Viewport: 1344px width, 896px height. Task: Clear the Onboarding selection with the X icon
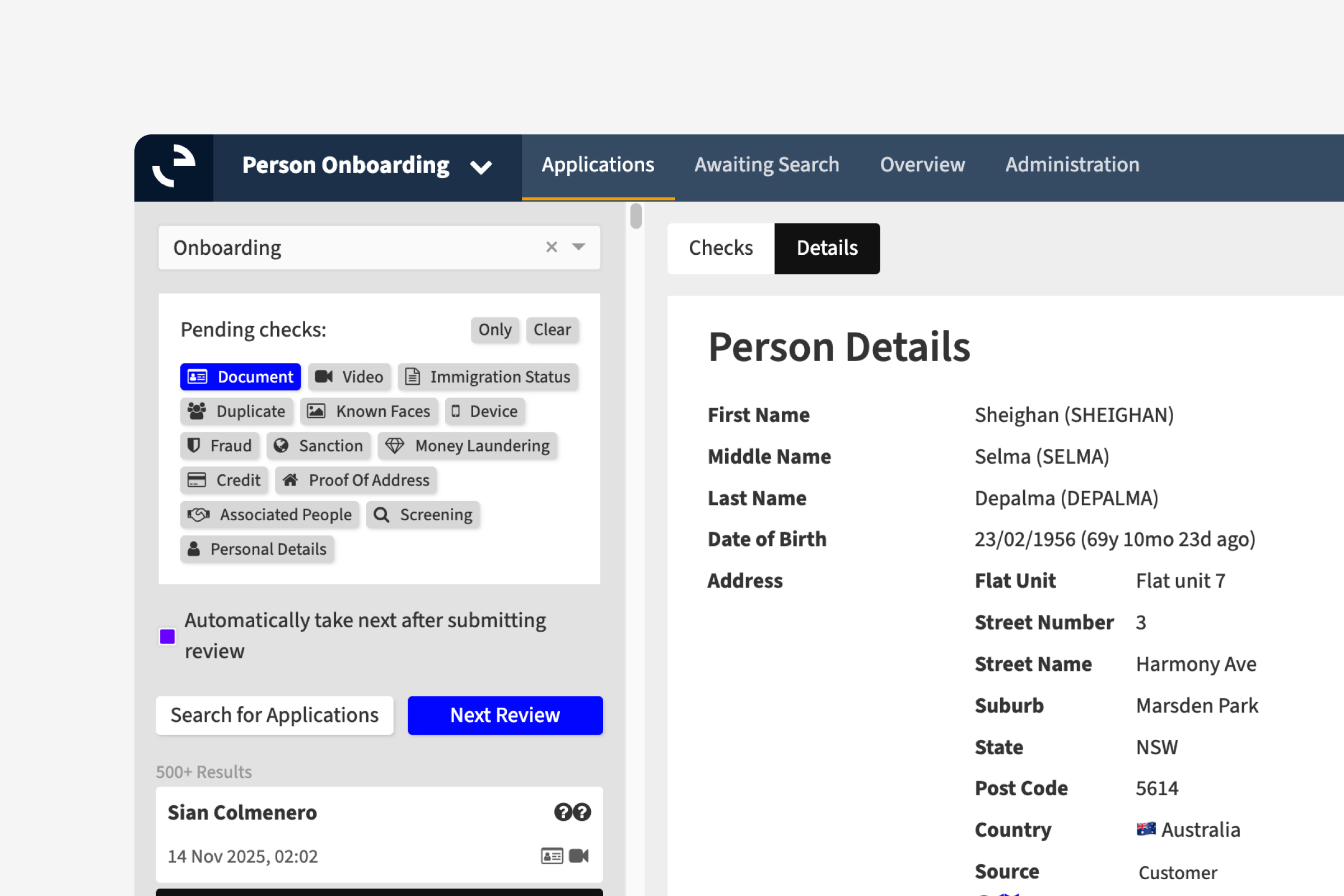(552, 247)
